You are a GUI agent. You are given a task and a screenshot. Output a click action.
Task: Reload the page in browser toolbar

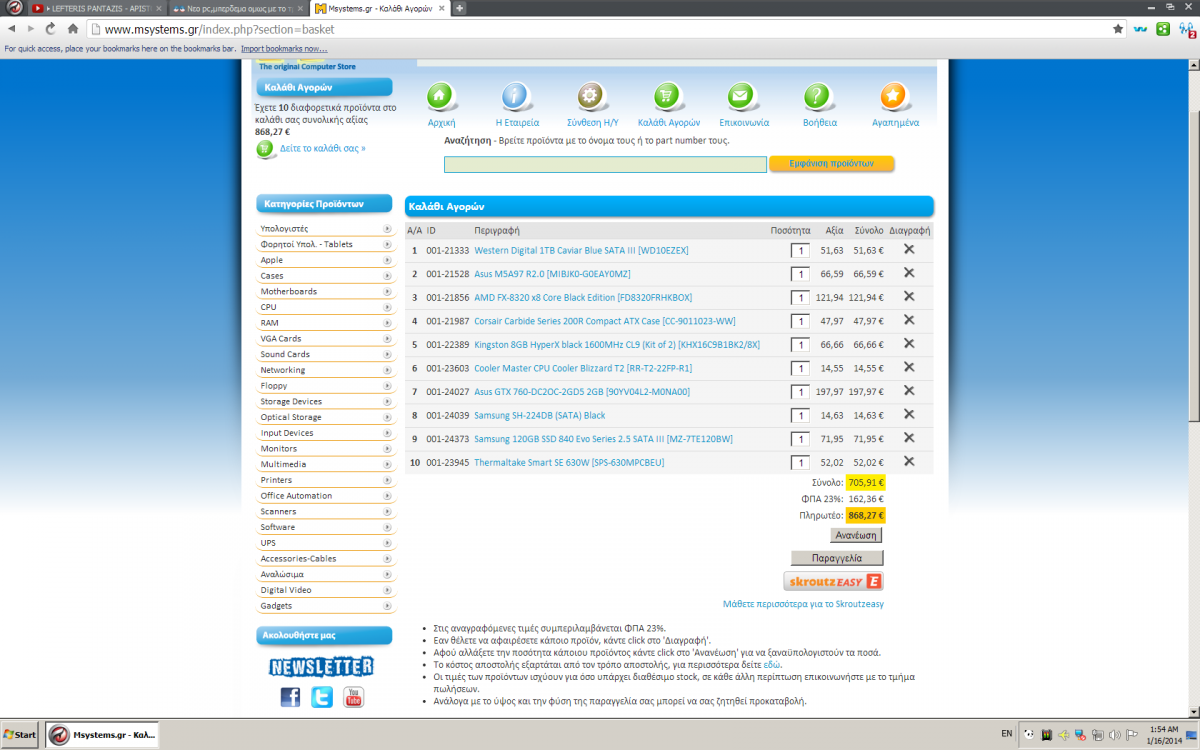[50, 29]
